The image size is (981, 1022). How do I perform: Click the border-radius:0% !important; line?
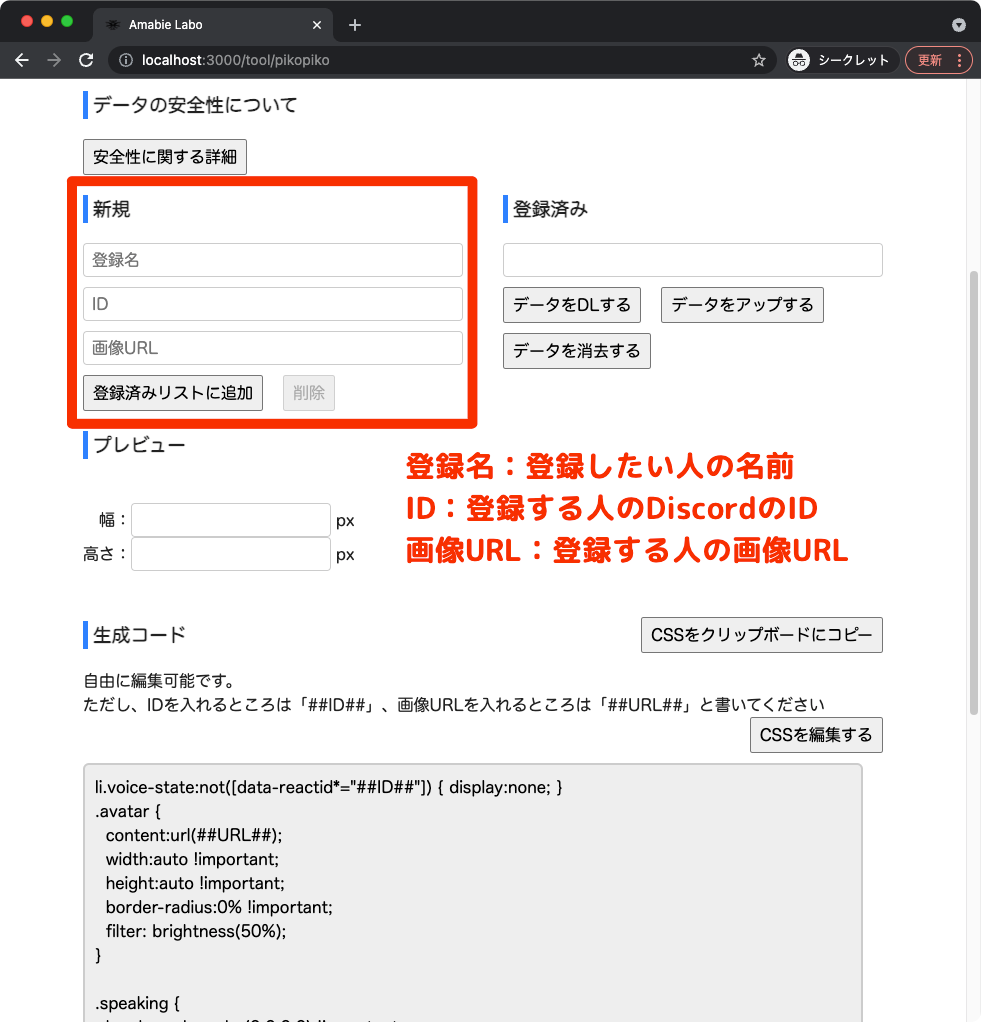tap(219, 907)
